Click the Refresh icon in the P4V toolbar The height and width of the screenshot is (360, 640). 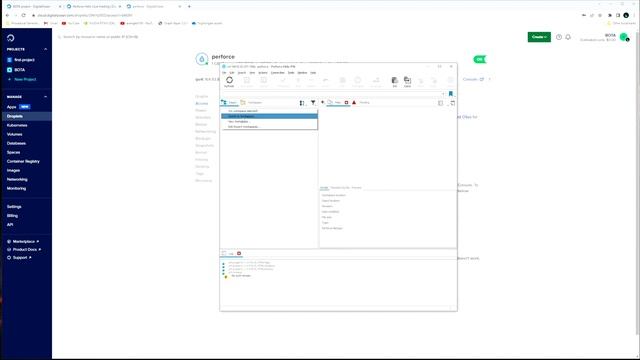click(229, 81)
